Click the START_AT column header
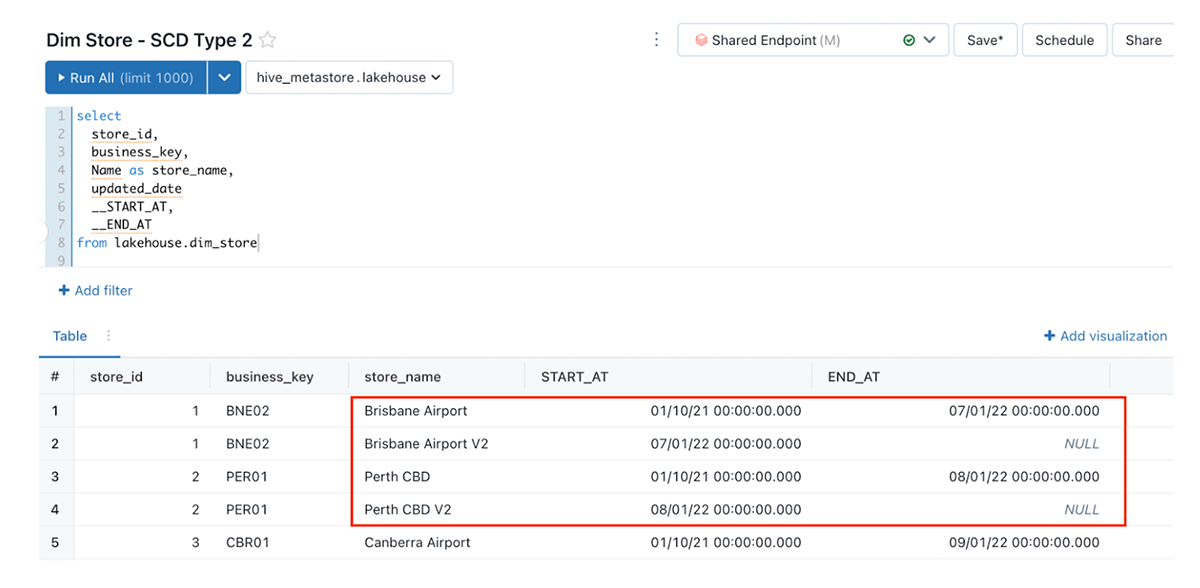The height and width of the screenshot is (588, 1200). [x=574, y=377]
